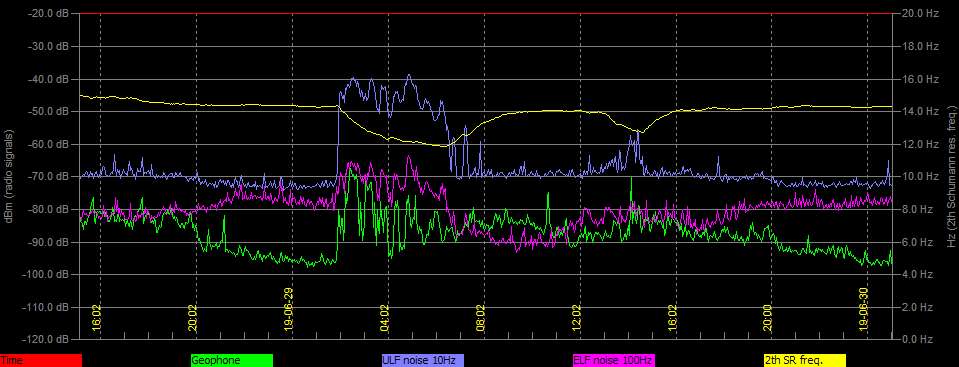Screen dimensions: 959x367
Task: Click the magenta ELF noise 100Hz legend
Action: 613,360
